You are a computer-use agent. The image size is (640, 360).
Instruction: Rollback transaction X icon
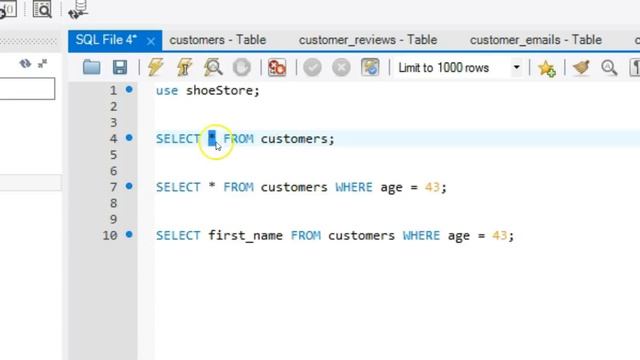tap(341, 67)
